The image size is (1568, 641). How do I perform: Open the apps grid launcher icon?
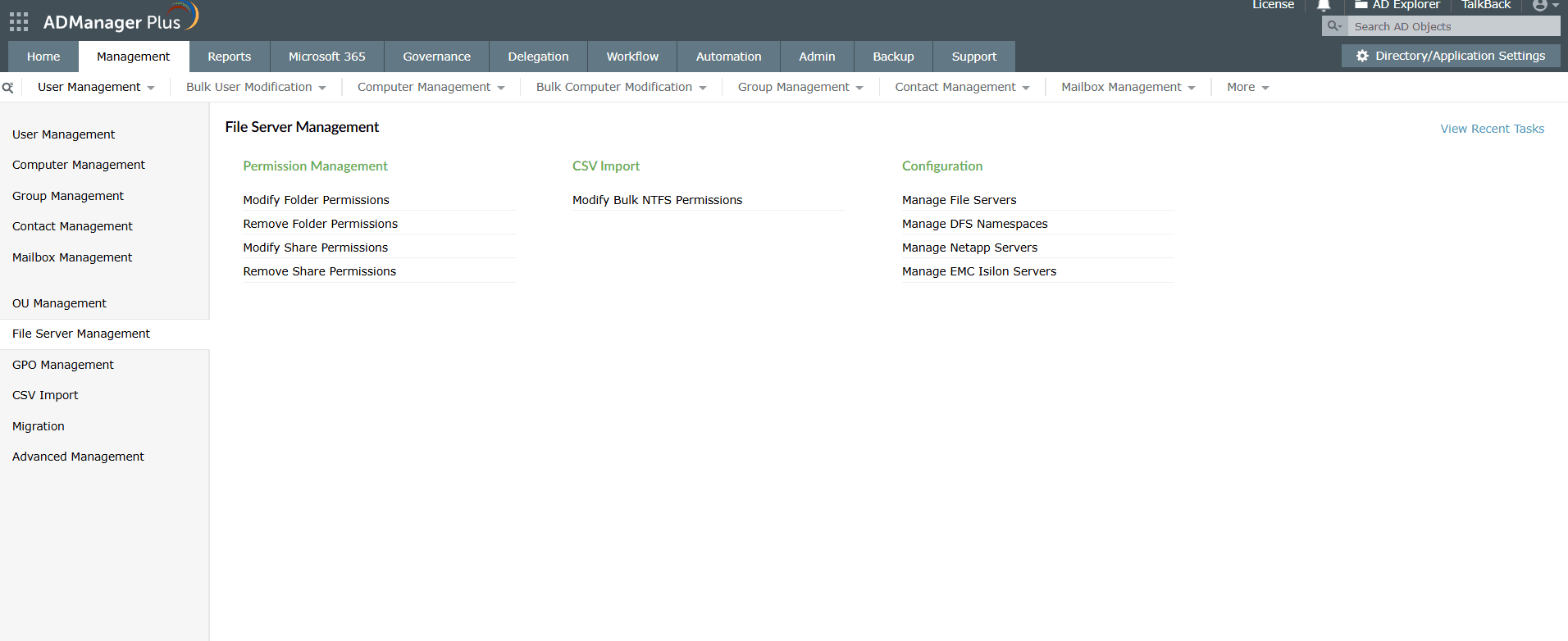19,21
